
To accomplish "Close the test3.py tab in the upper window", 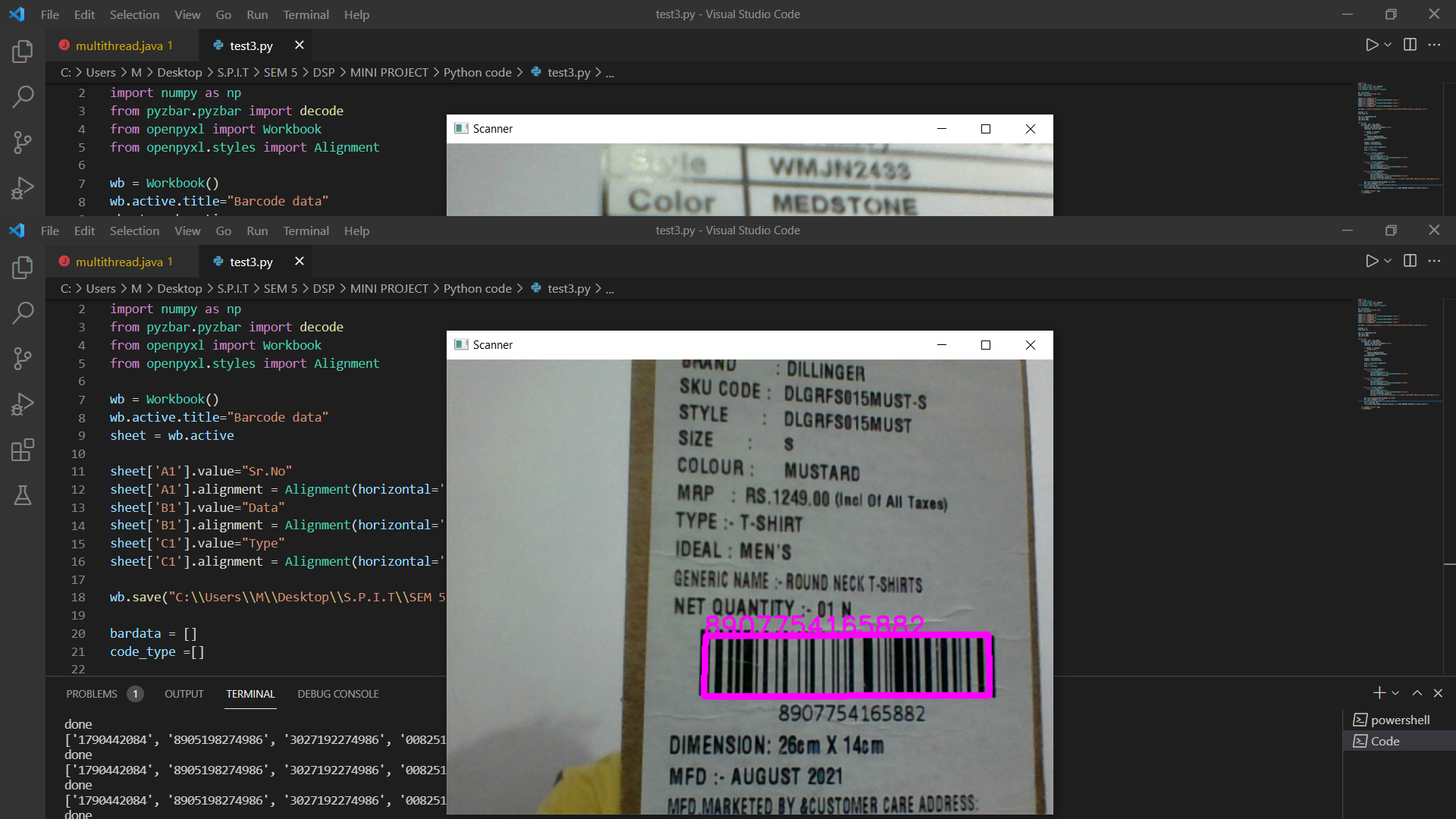I will [300, 45].
